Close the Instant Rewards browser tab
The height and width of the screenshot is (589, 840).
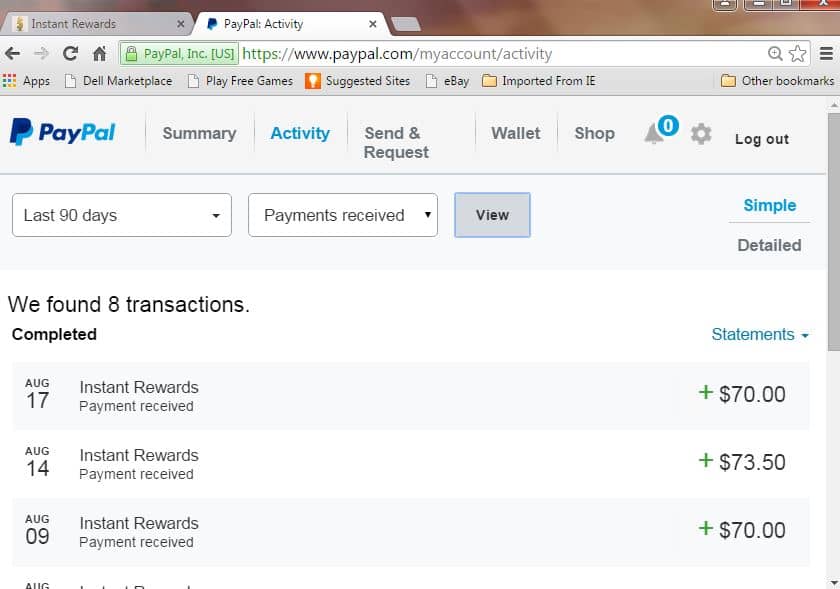(181, 24)
